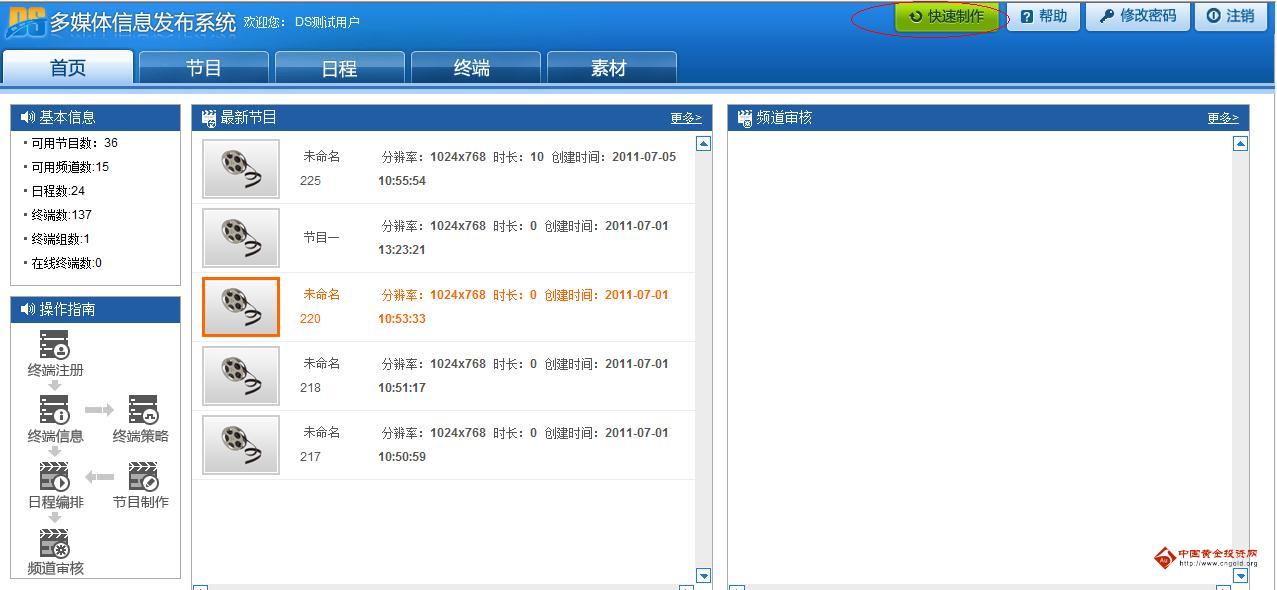Click the 终端信息 icon in 操作指南

point(55,410)
